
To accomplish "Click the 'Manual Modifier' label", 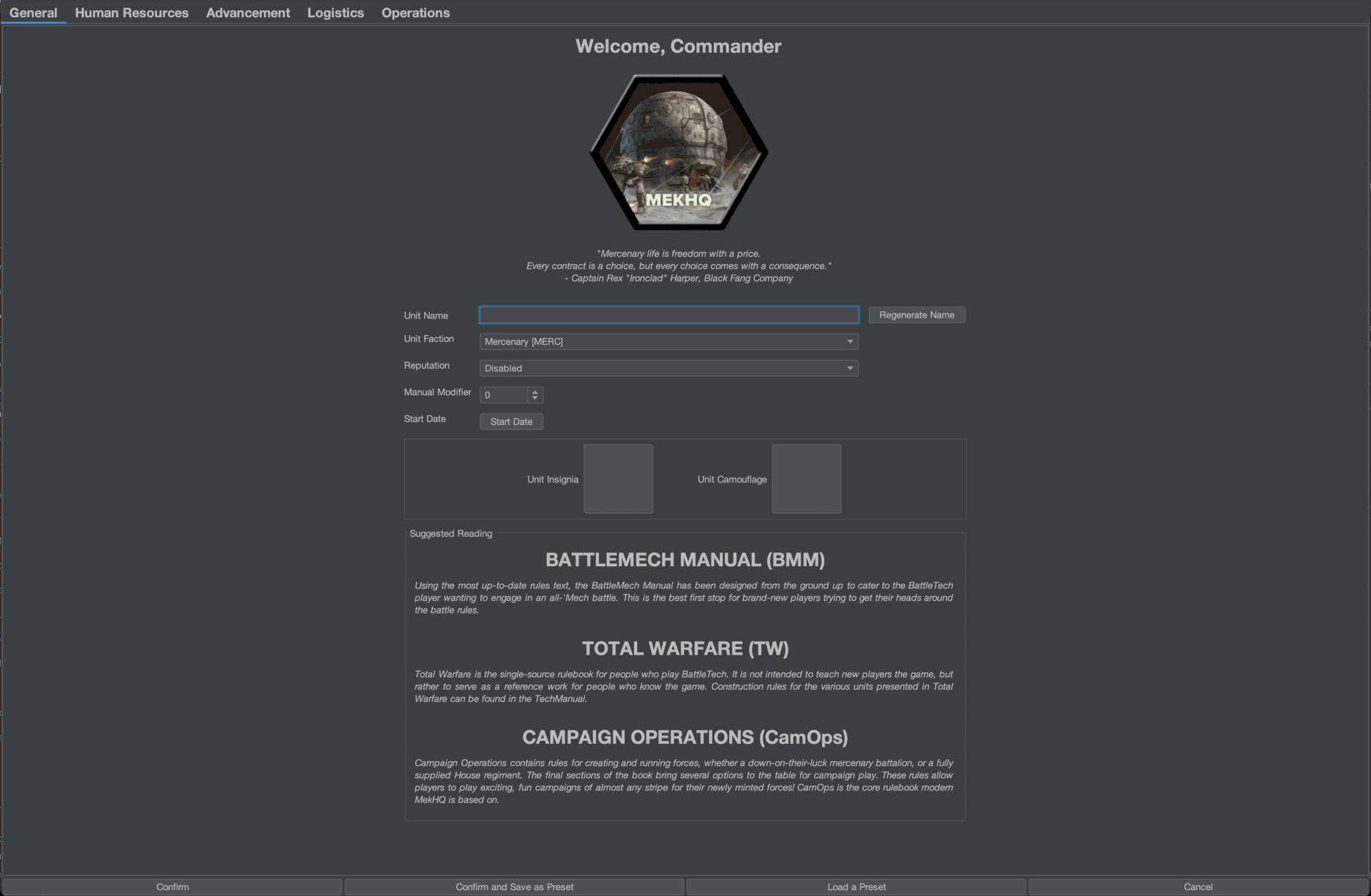I will coord(438,392).
